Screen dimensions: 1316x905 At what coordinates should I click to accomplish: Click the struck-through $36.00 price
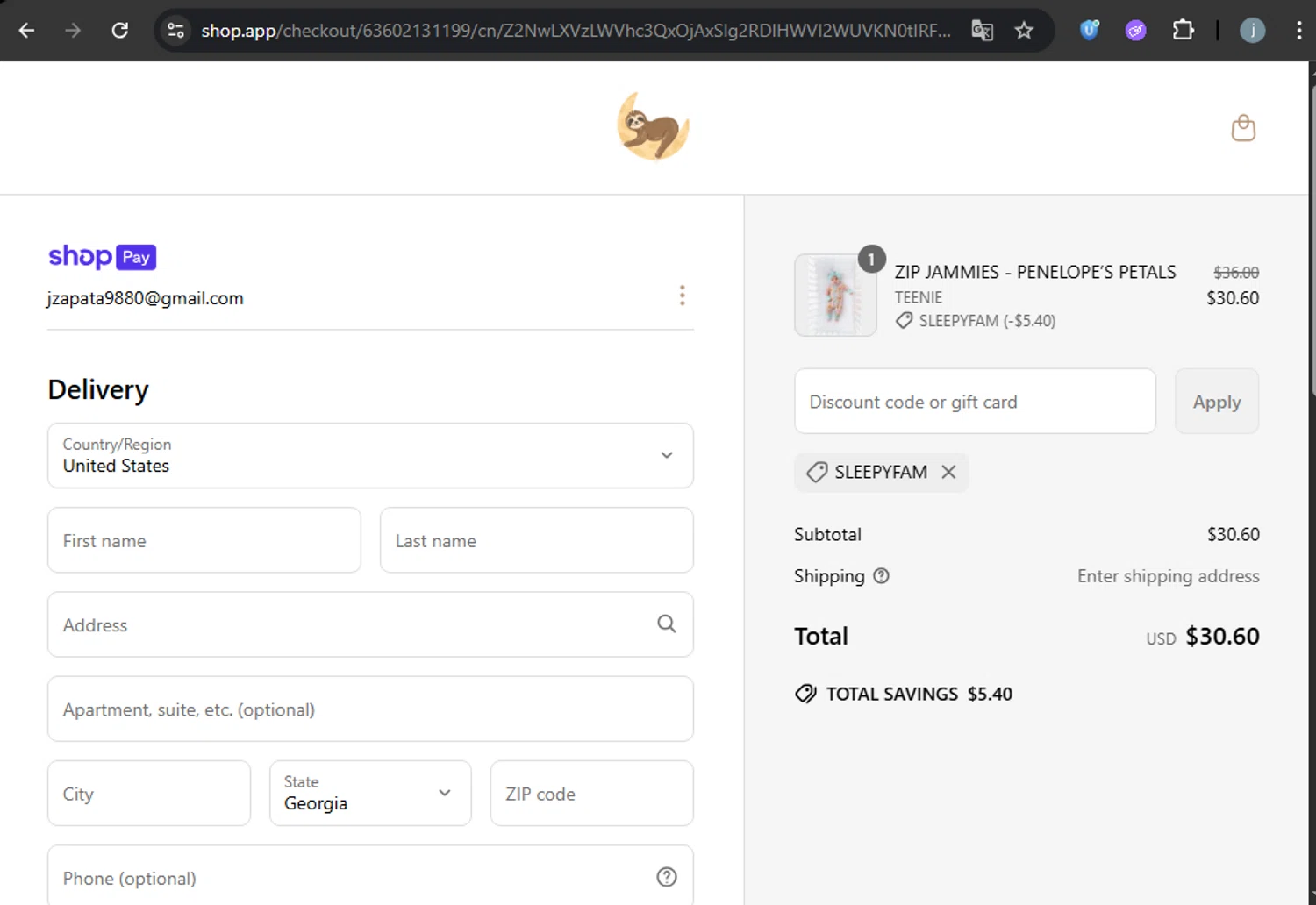click(1236, 273)
